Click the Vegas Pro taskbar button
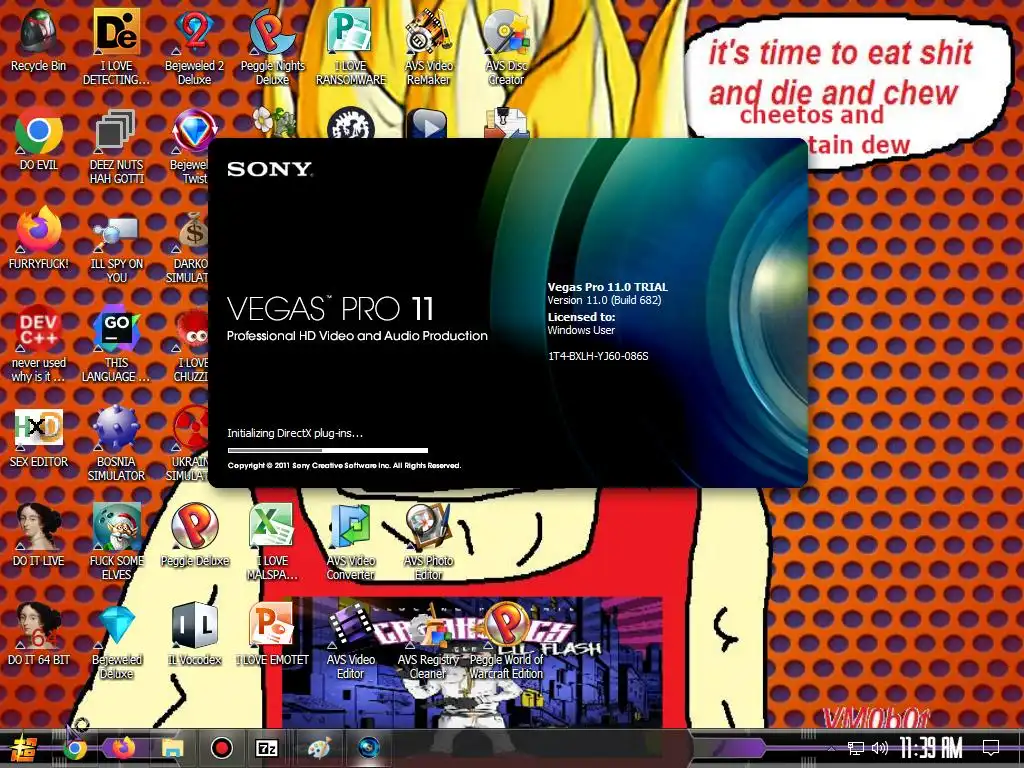Image resolution: width=1024 pixels, height=768 pixels. pyautogui.click(x=369, y=748)
